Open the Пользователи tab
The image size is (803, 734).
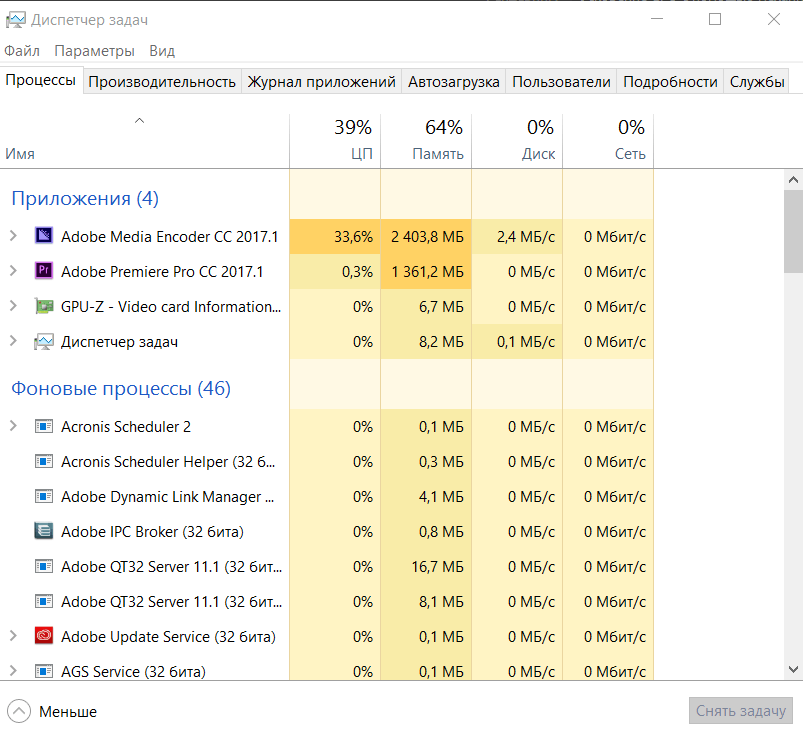(x=561, y=82)
